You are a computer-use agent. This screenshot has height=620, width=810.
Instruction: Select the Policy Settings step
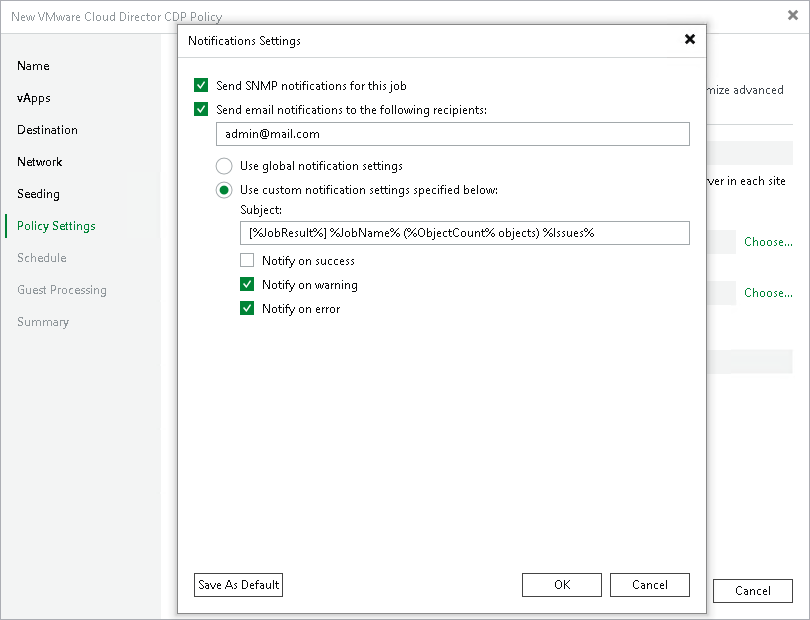tap(56, 226)
